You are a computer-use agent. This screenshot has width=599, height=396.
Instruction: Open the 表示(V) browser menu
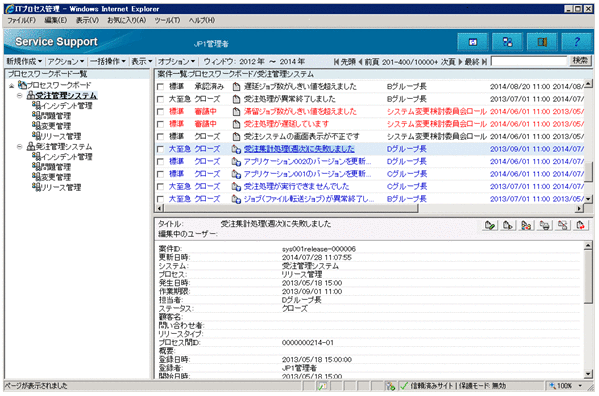tap(87, 20)
